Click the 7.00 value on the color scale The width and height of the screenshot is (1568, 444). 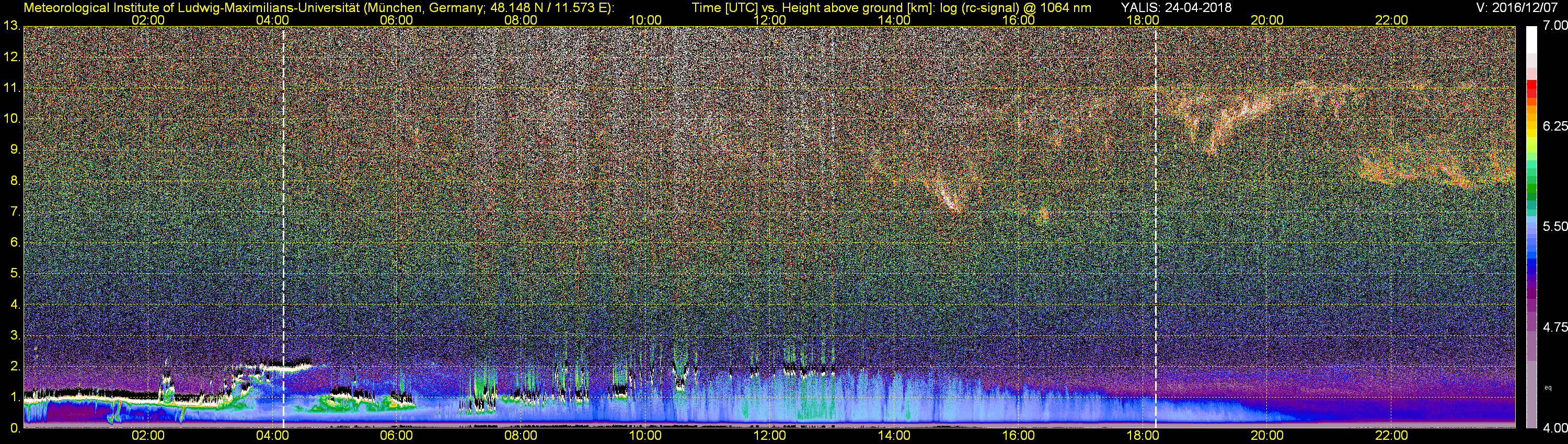(x=1555, y=26)
